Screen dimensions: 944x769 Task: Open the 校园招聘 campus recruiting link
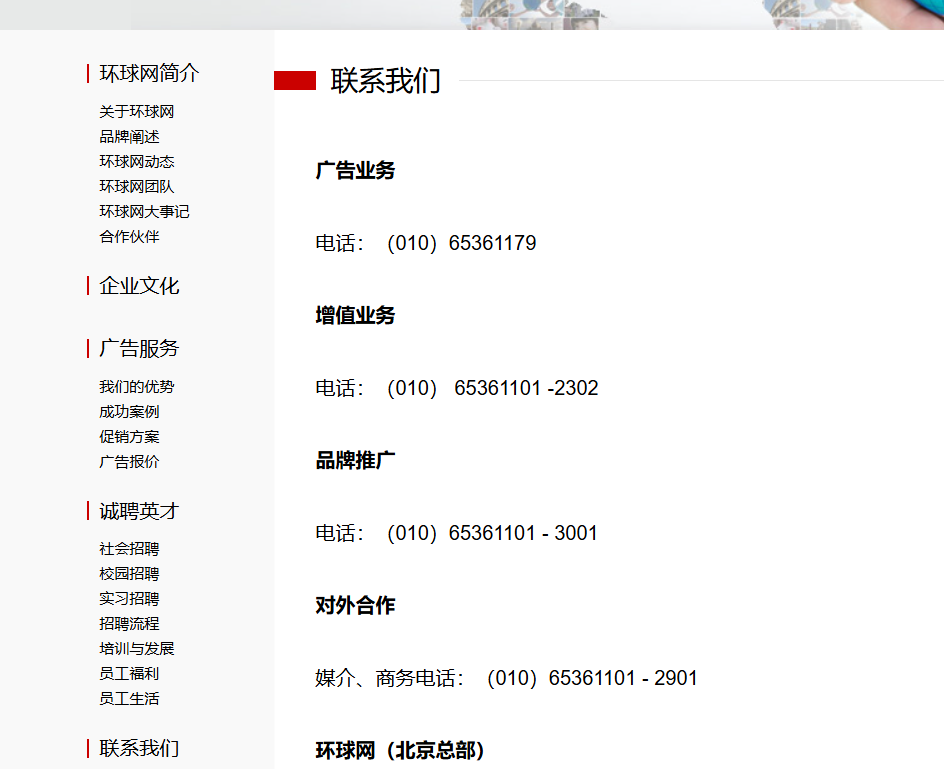(x=128, y=573)
